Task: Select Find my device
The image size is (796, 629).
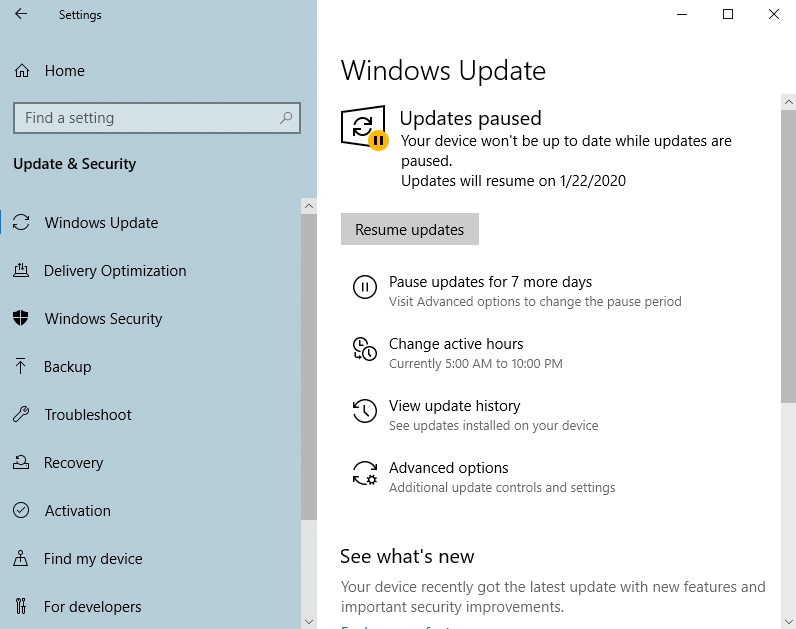Action: click(93, 558)
